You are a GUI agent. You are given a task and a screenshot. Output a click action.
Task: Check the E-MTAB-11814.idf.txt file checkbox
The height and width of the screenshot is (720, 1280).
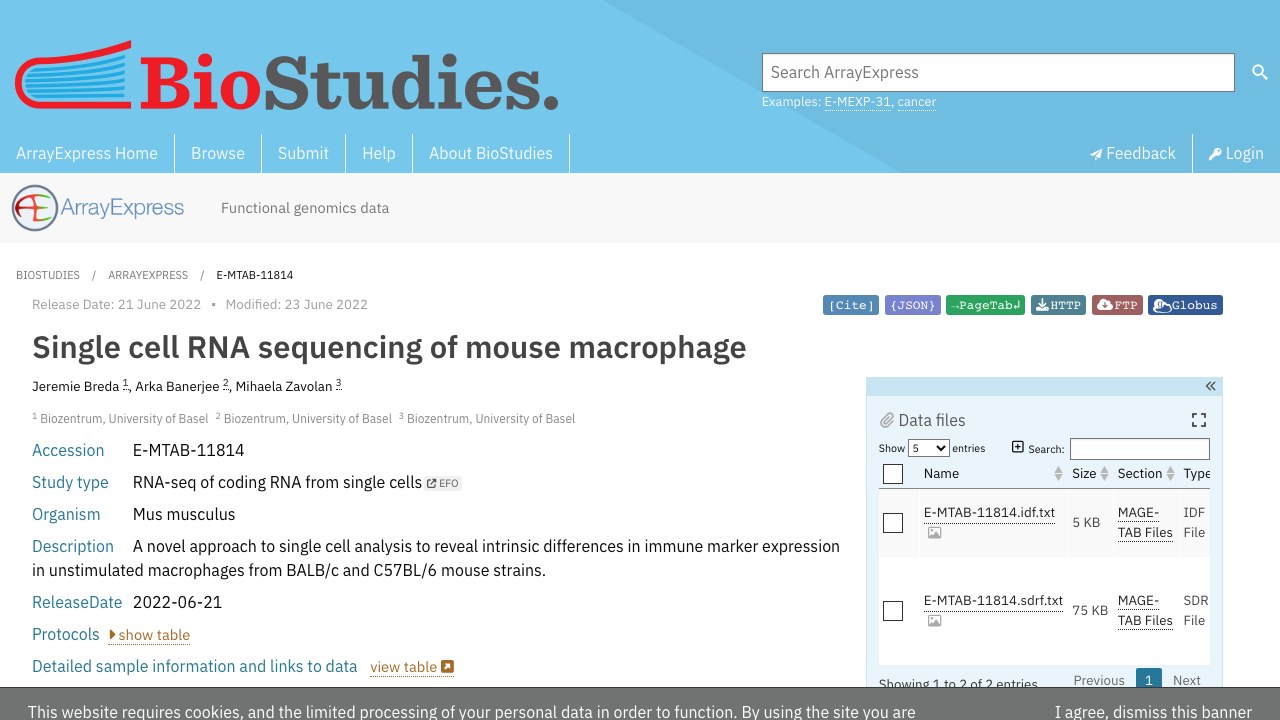coord(893,523)
